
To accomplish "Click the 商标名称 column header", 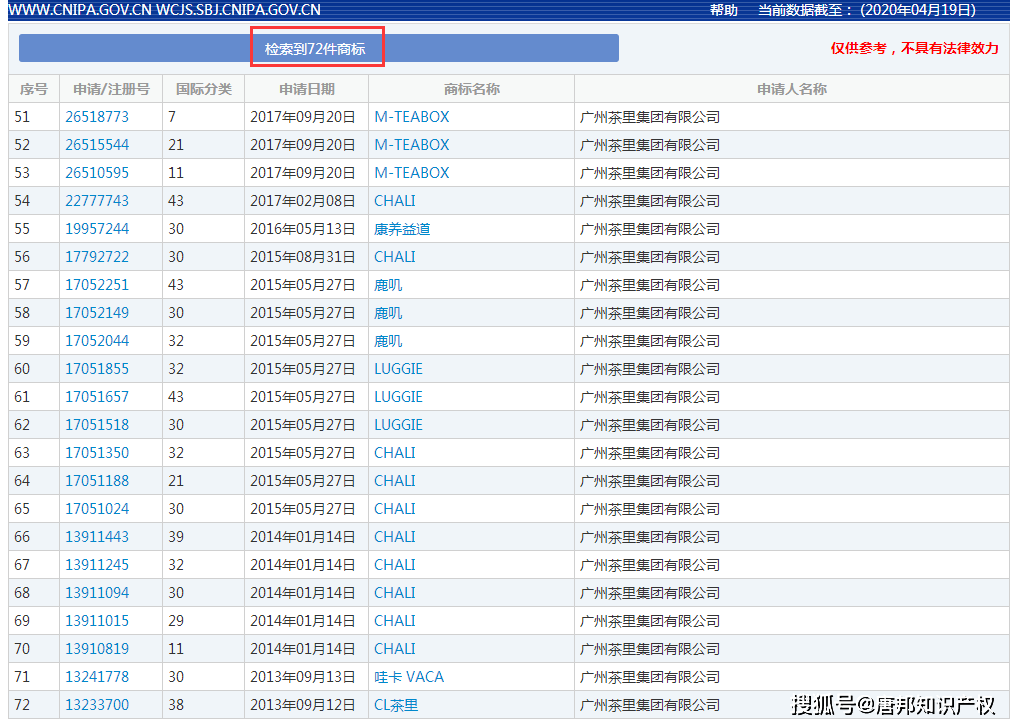I will (x=471, y=89).
